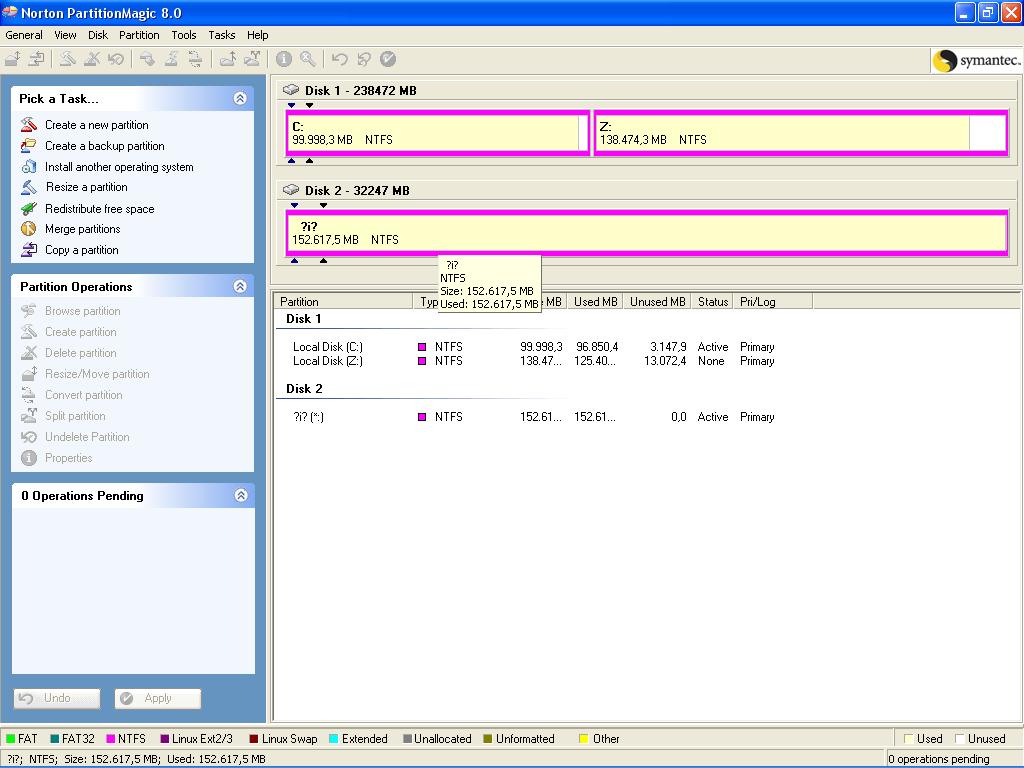Screen dimensions: 1024x768
Task: Open the General menu
Action: pos(24,35)
